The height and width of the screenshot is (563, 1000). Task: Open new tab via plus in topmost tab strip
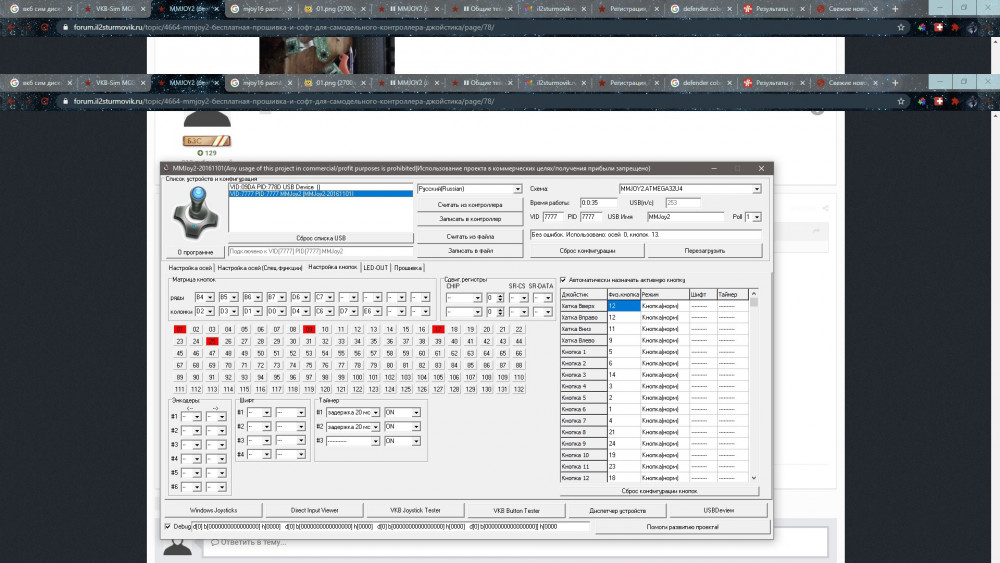point(895,9)
